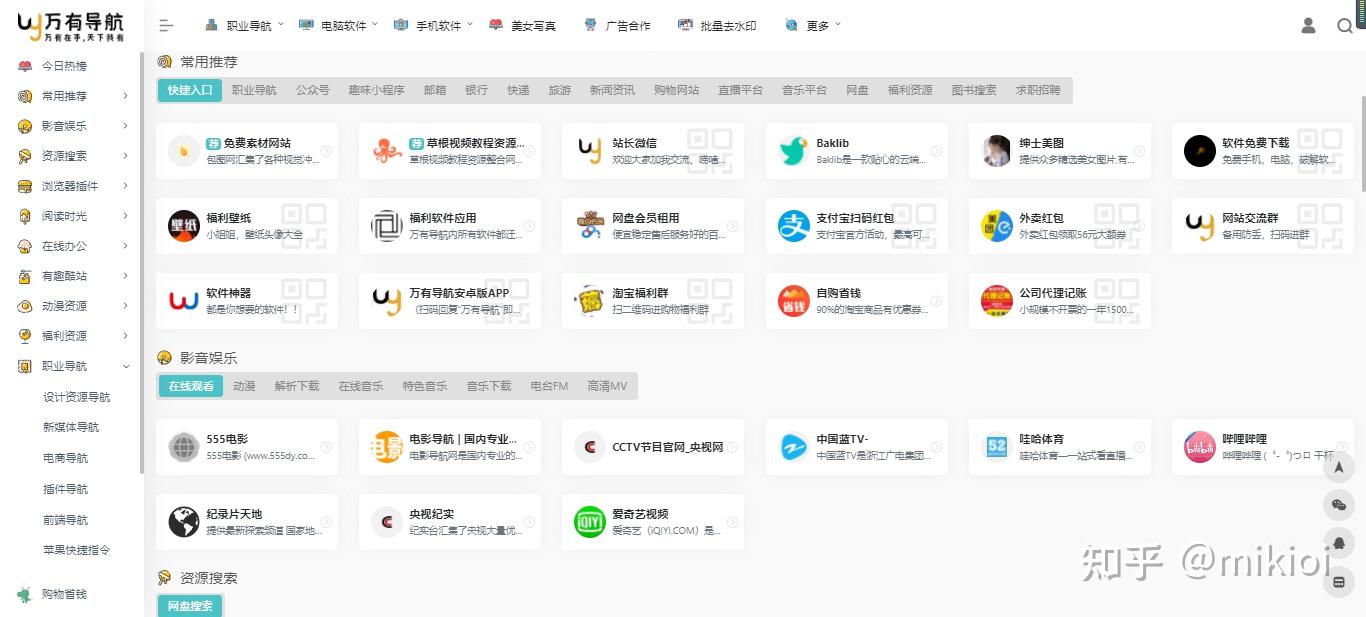Open 批量去水印 in the top menu
Image resolution: width=1366 pixels, height=617 pixels.
(x=717, y=26)
